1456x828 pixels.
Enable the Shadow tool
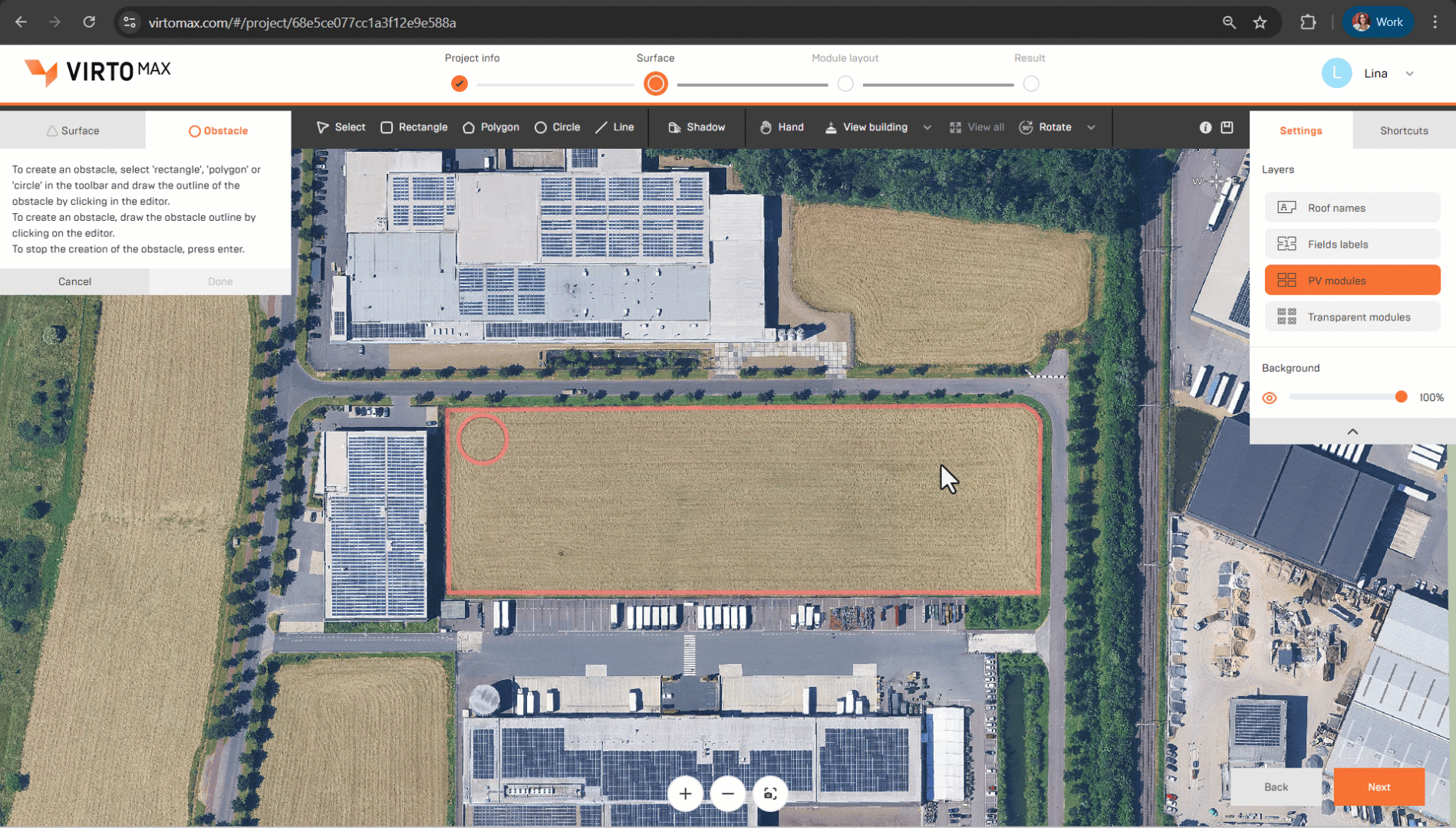pyautogui.click(x=697, y=127)
